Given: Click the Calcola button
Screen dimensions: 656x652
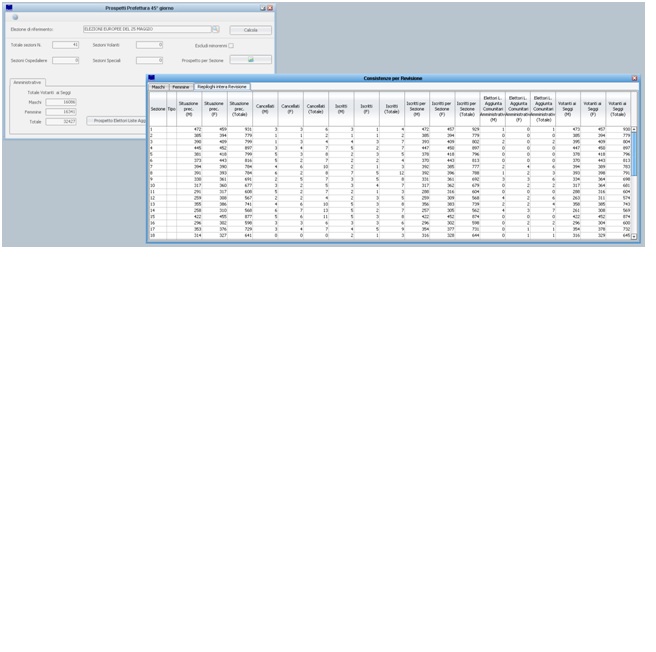Looking at the screenshot, I should coord(251,30).
